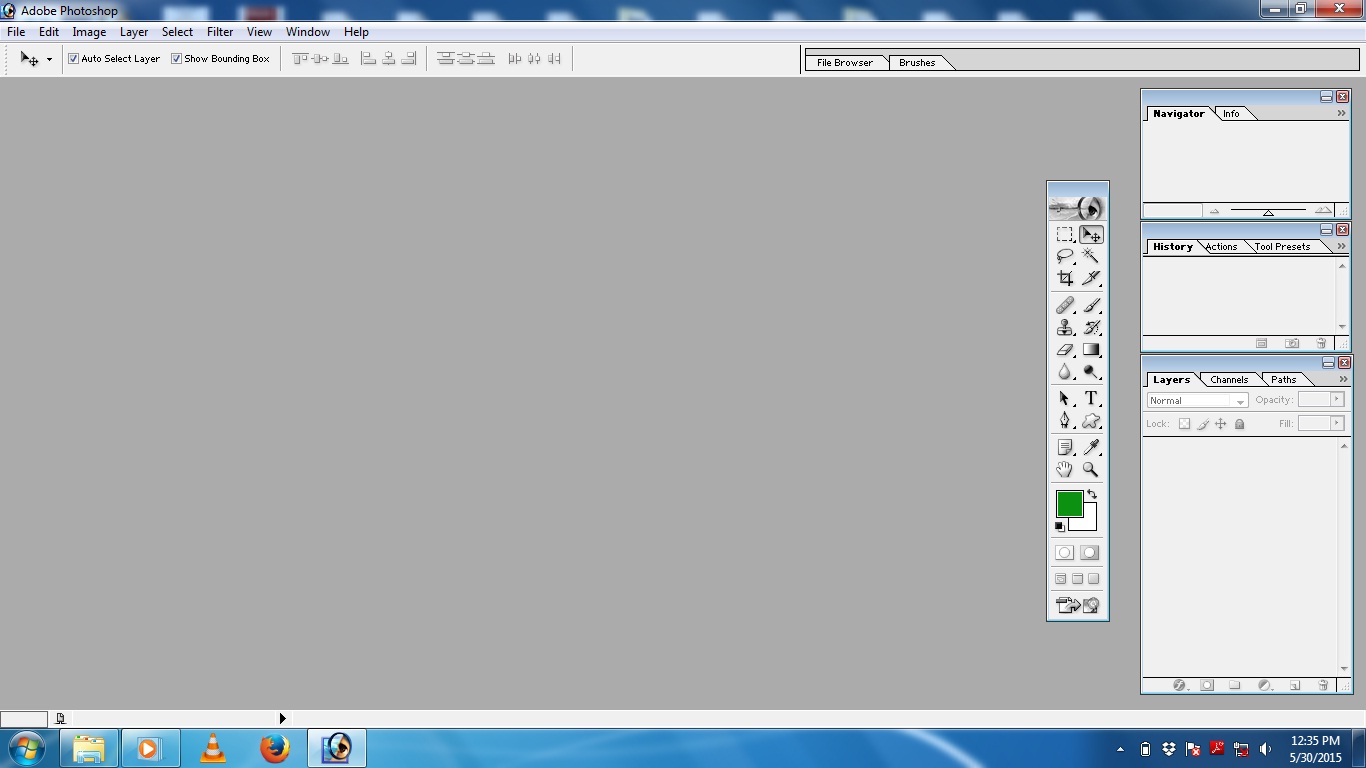Uncheck Show Bounding Box option
This screenshot has height=768, width=1366.
click(177, 58)
